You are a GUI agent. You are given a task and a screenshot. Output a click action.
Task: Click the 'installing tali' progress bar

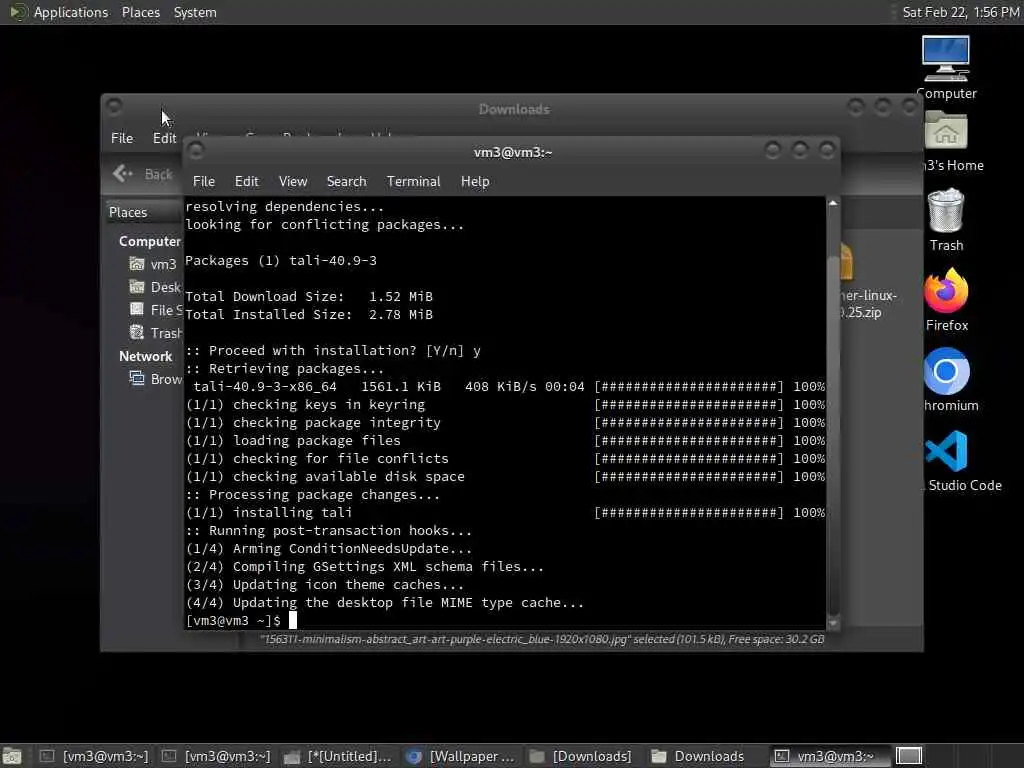688,513
